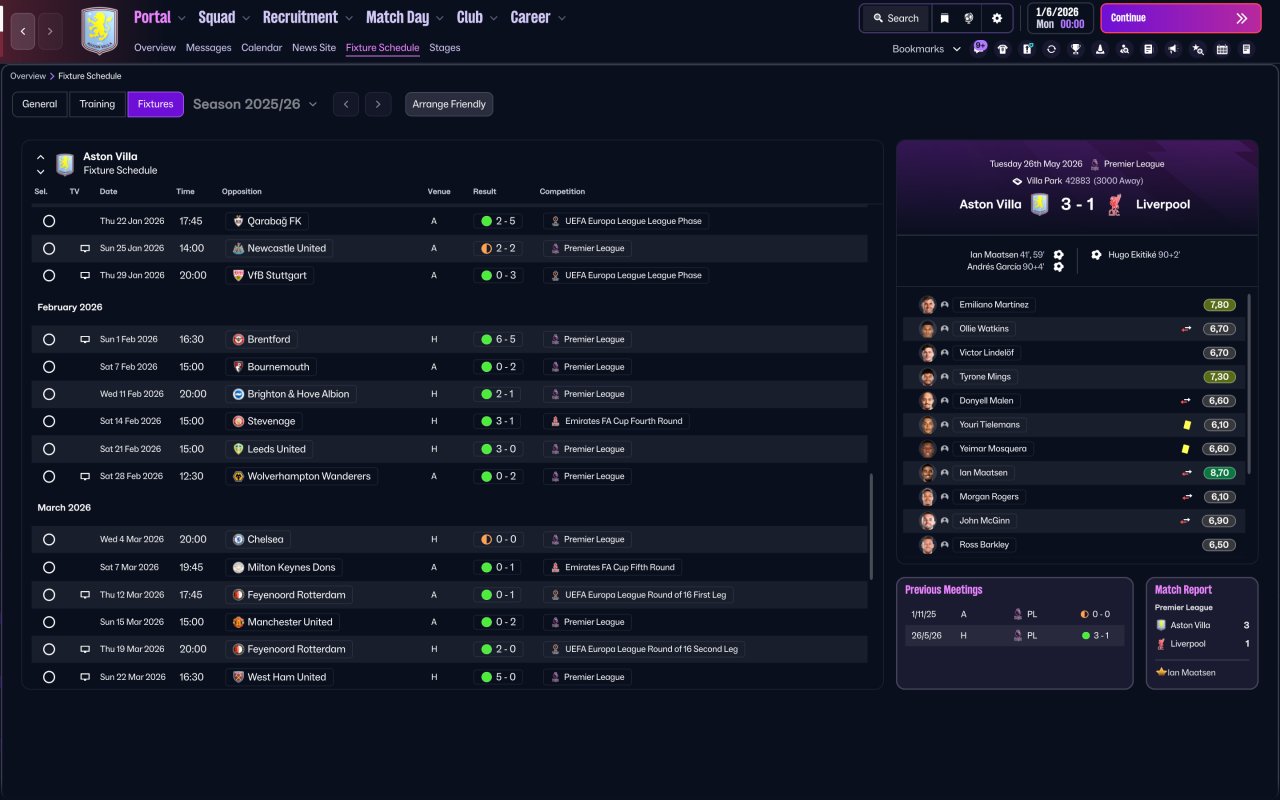Select the Chelsea fixture radio button
Viewport: 1280px width, 800px height.
coord(49,540)
